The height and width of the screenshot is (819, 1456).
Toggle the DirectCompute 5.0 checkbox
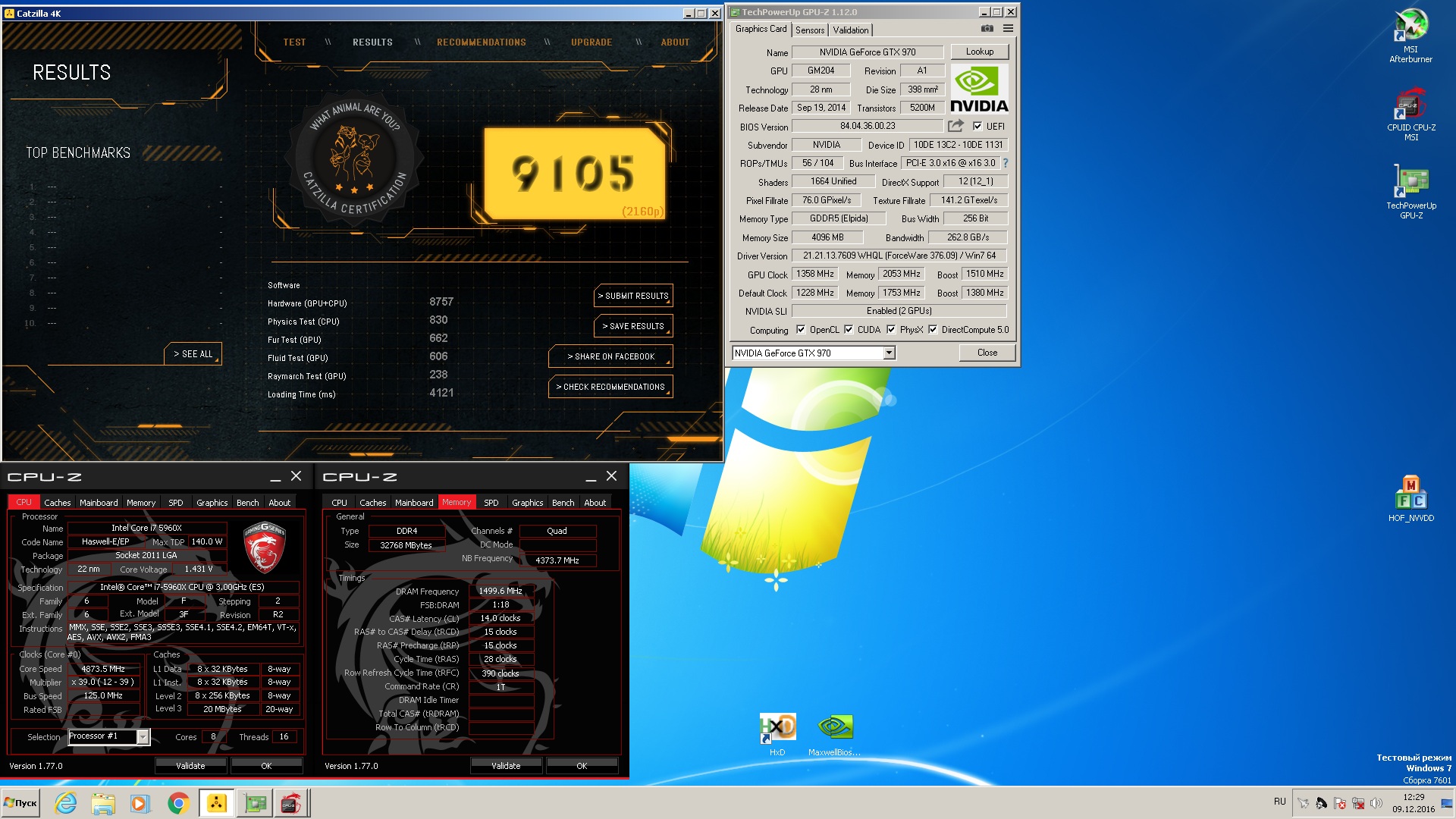point(933,330)
